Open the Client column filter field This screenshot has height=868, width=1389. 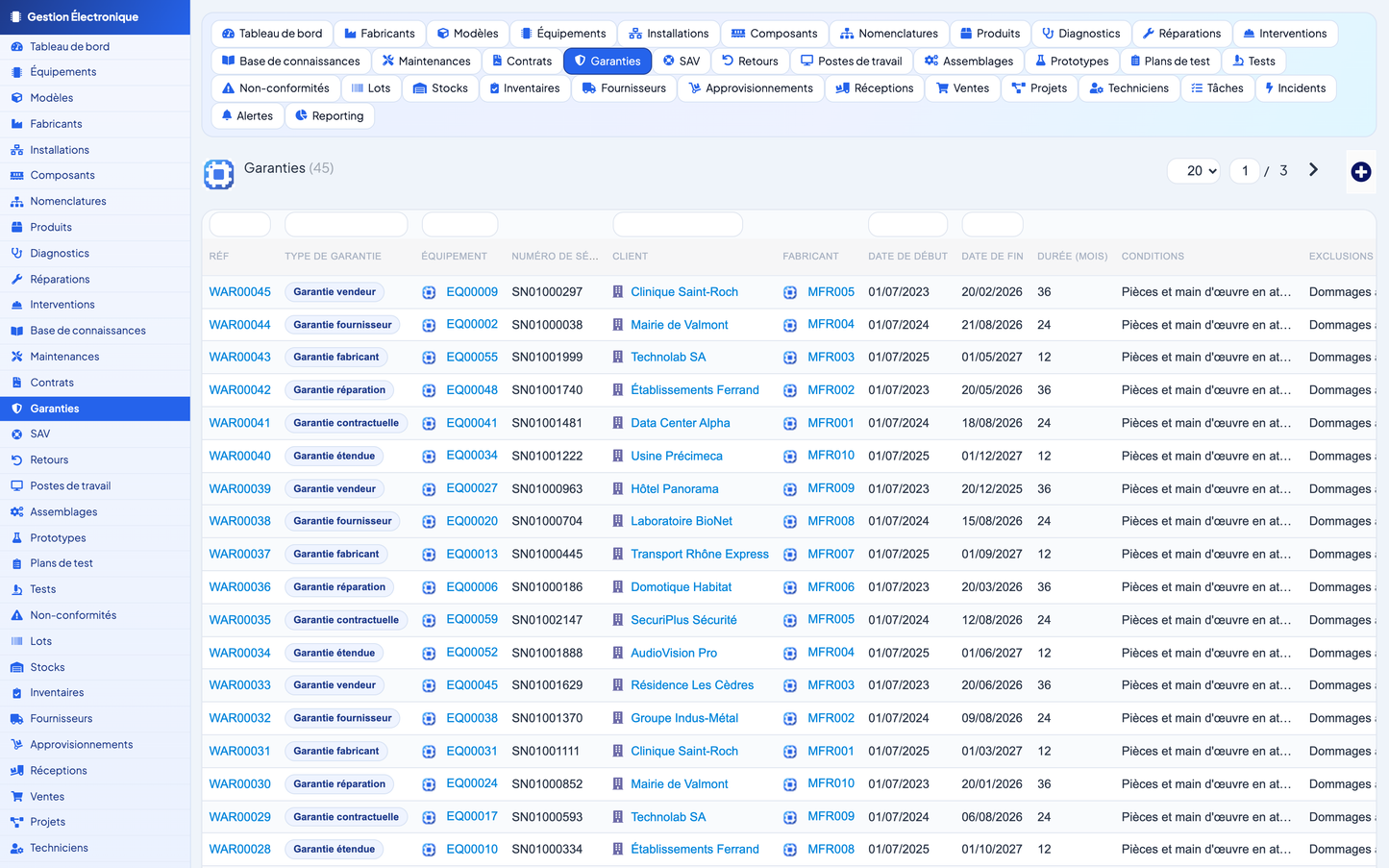678,224
